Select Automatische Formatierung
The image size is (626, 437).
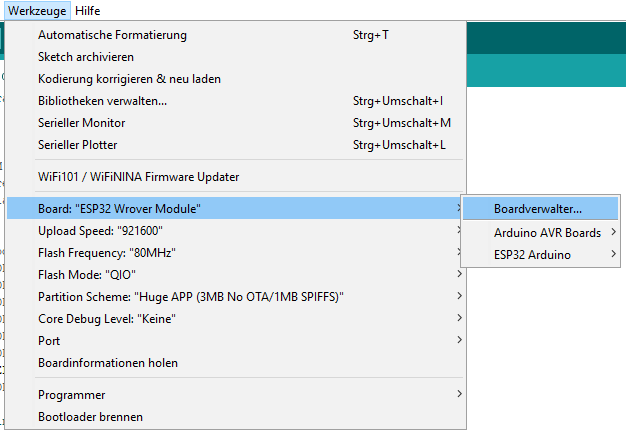[236, 35]
